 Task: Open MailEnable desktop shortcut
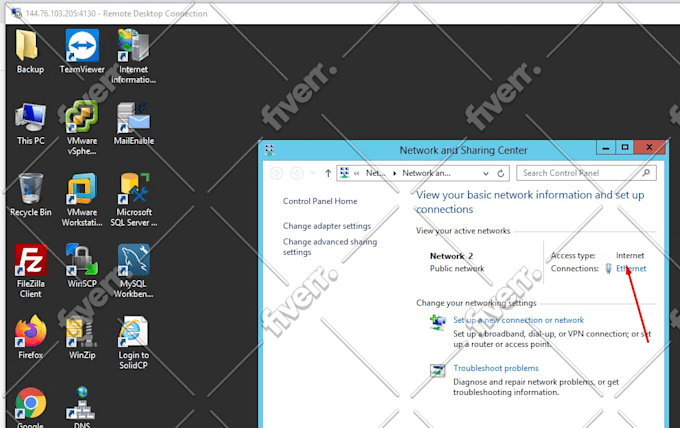point(134,124)
